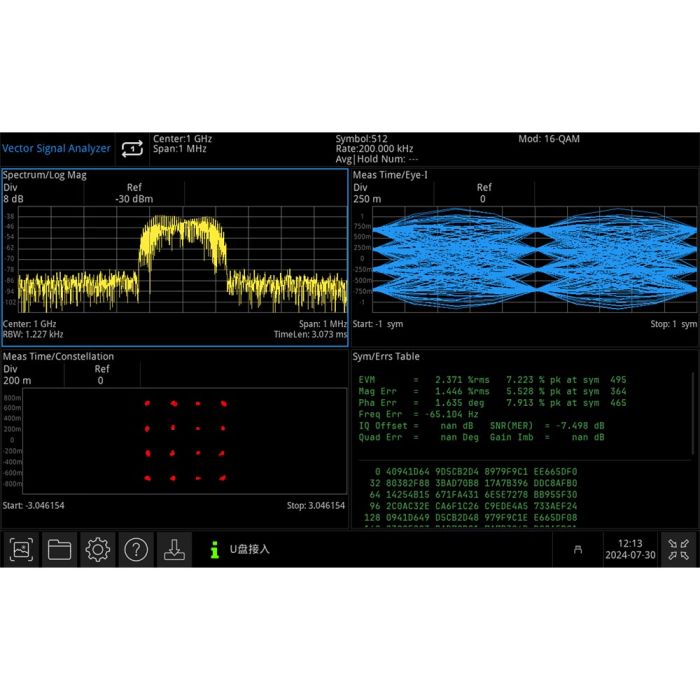This screenshot has width=700, height=700.
Task: Click the green USB info indicator
Action: (214, 549)
